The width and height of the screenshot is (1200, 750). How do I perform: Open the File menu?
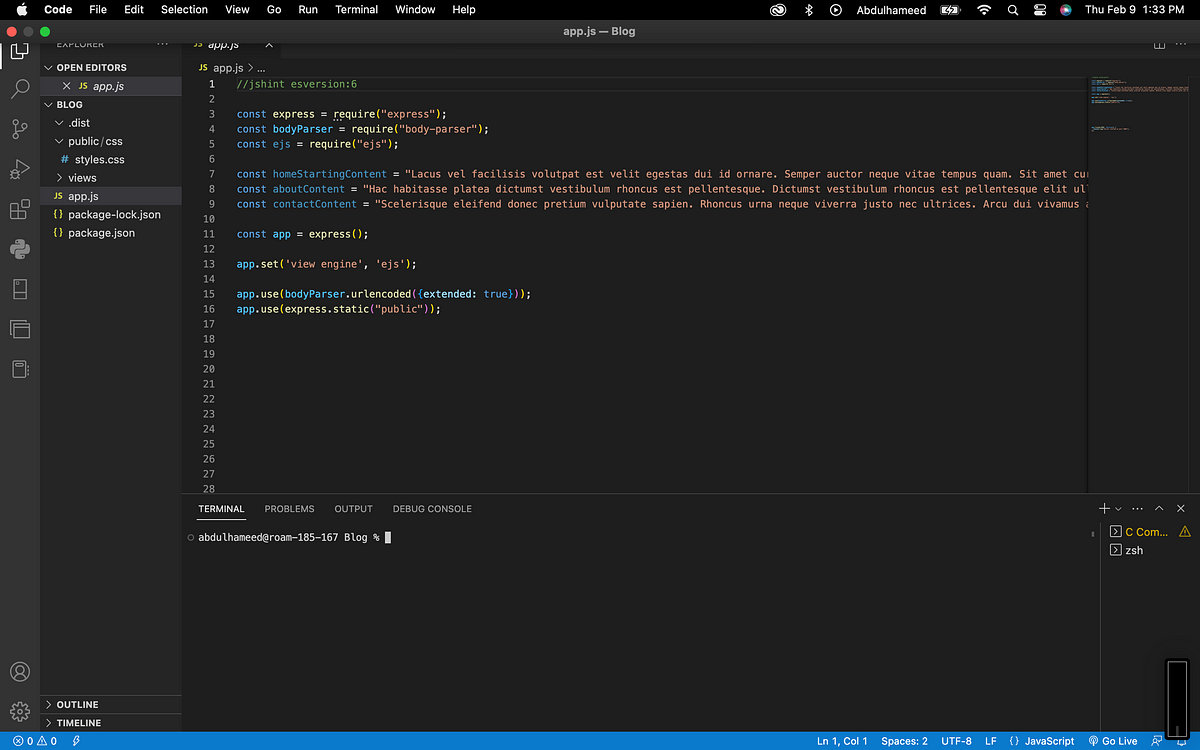(98, 10)
